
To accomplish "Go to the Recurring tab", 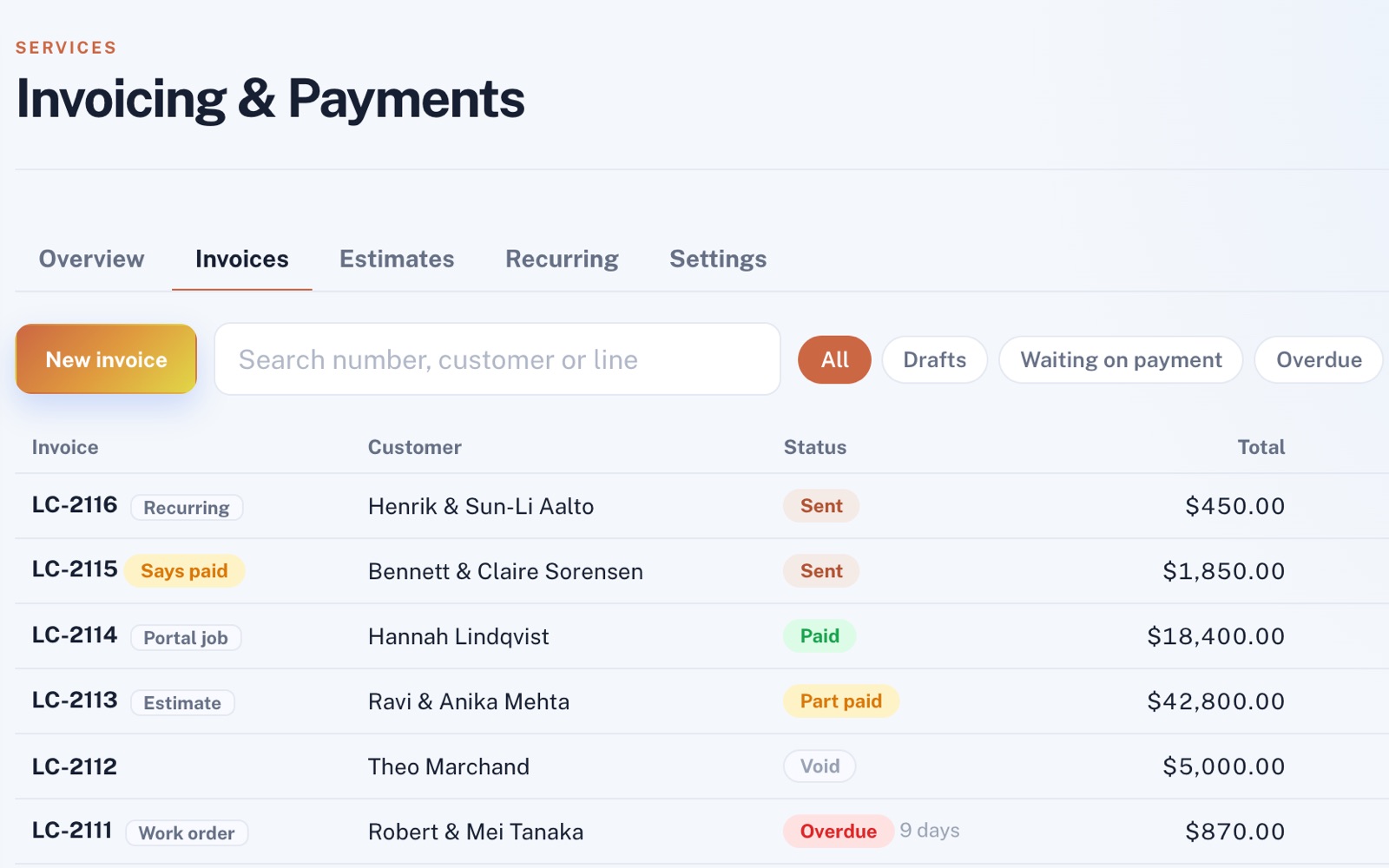I will click(562, 259).
